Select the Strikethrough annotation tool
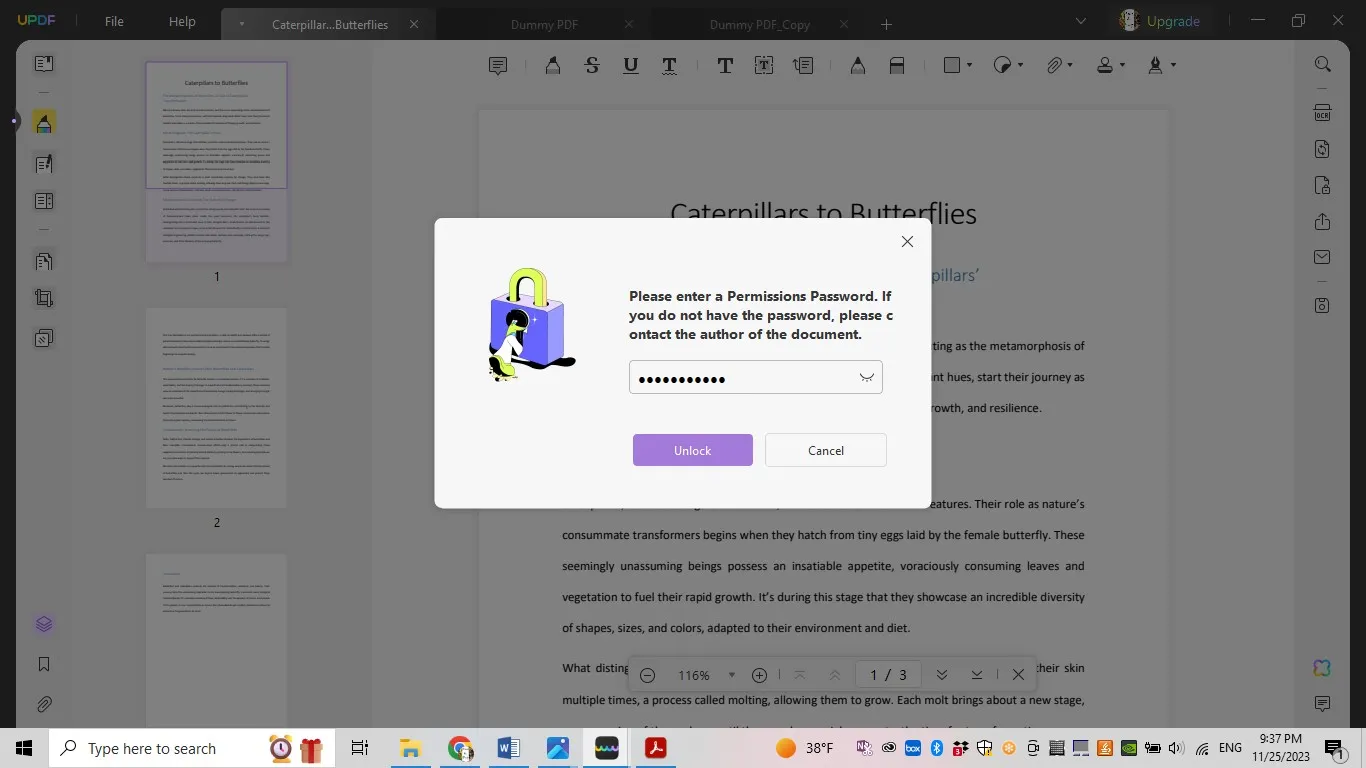 point(591,65)
